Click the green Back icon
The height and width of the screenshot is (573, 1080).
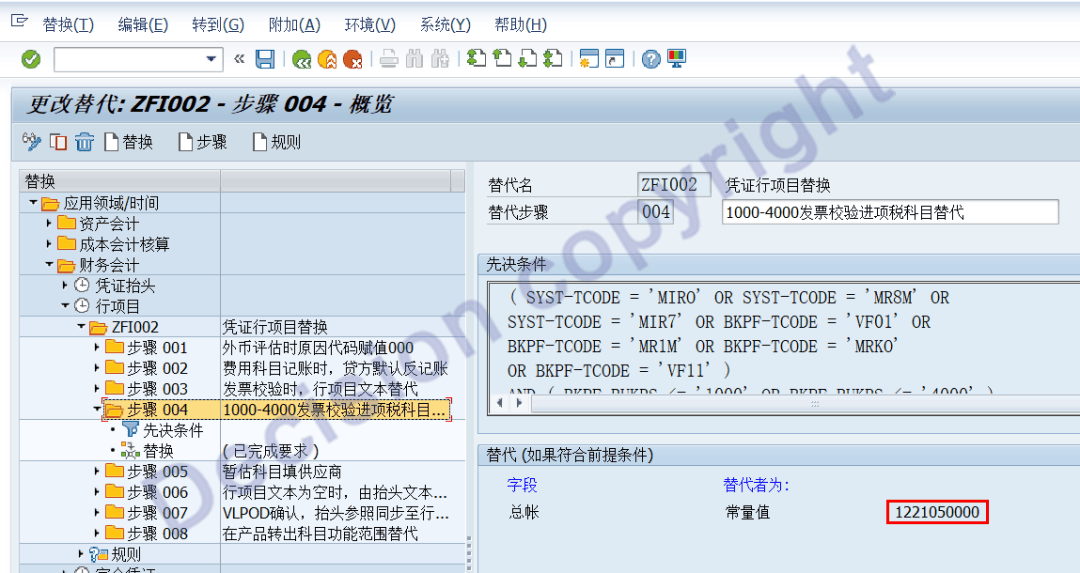(x=301, y=60)
